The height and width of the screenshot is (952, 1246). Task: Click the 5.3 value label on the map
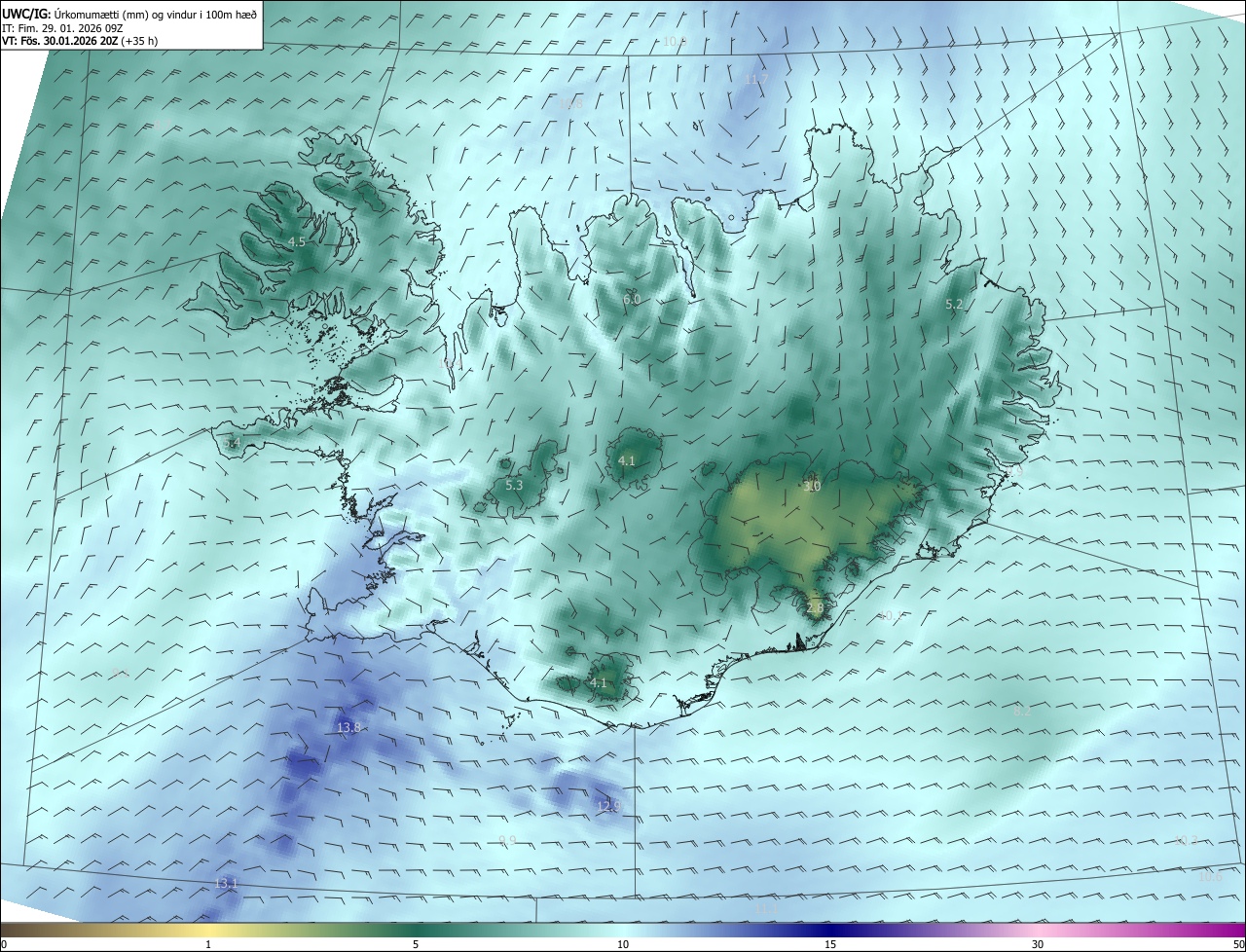(x=514, y=485)
